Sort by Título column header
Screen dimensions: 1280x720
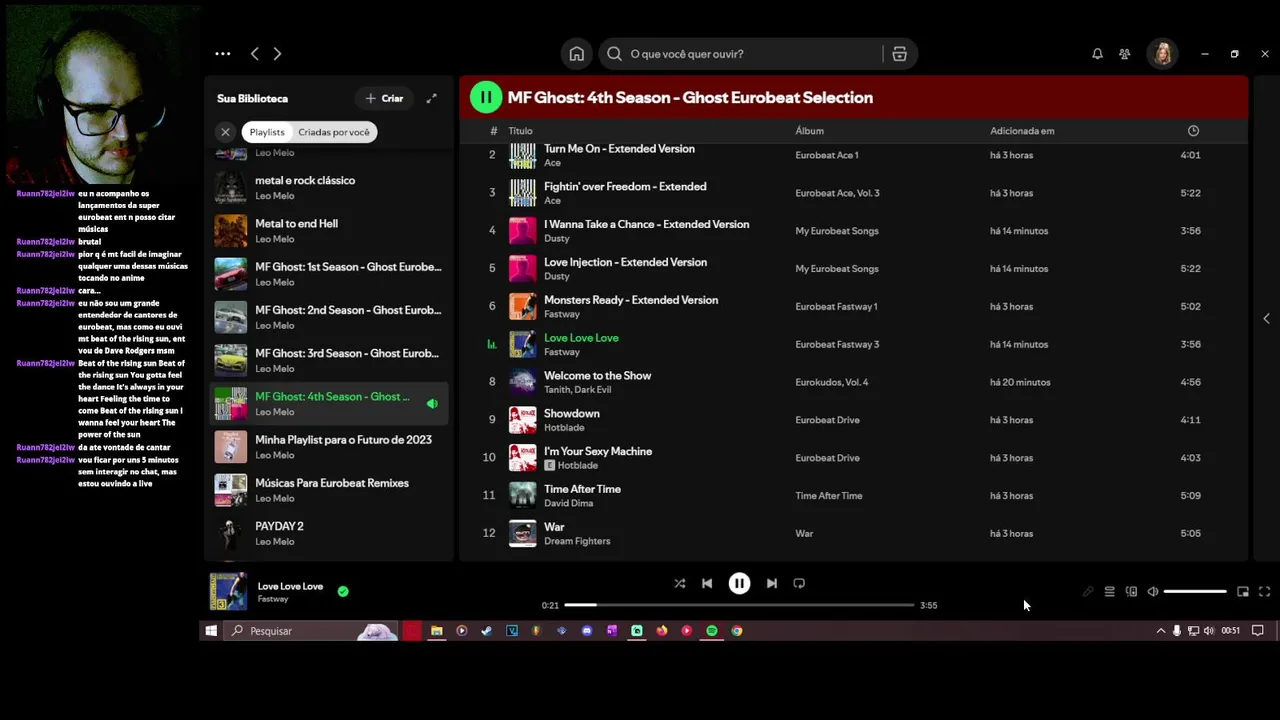pos(520,131)
